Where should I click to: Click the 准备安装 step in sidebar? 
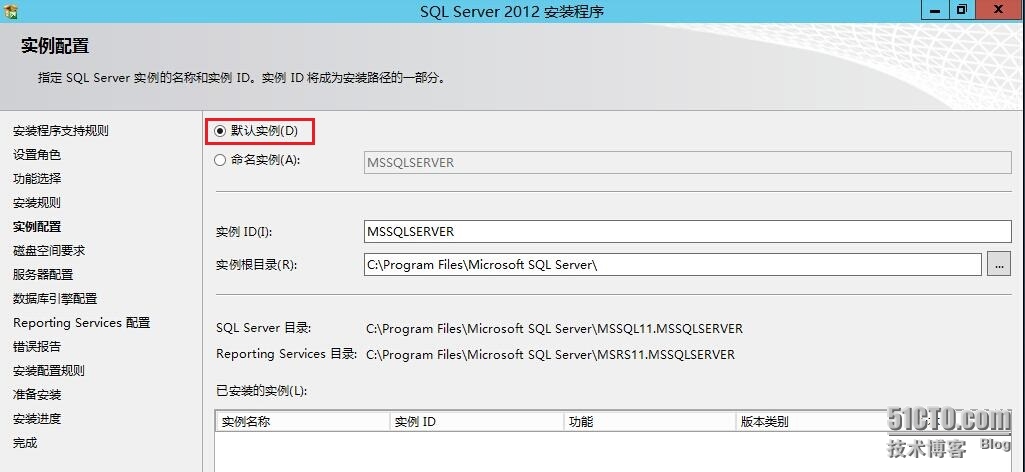(x=37, y=395)
